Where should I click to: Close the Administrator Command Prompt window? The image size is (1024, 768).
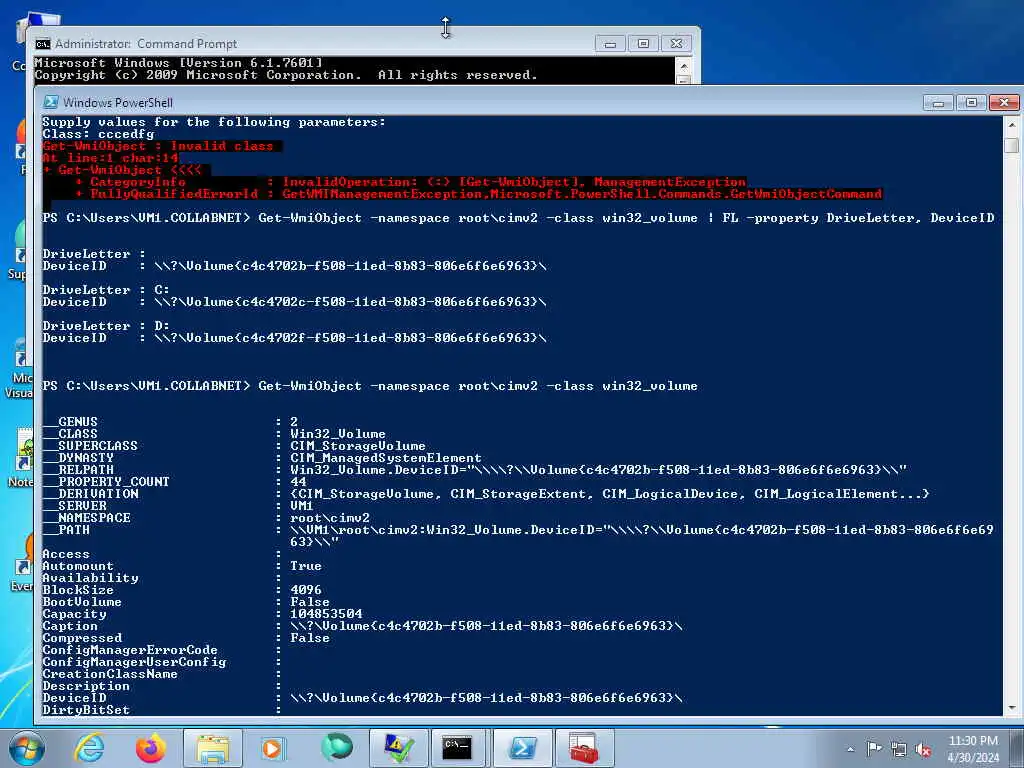[677, 44]
